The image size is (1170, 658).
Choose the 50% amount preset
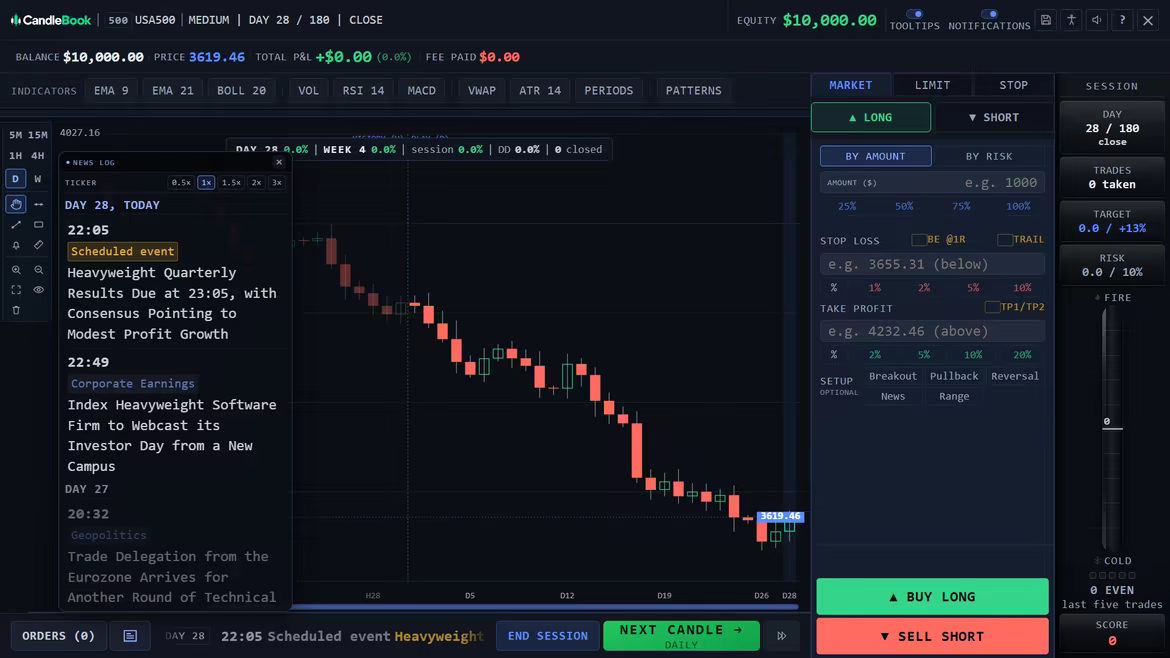(x=904, y=206)
